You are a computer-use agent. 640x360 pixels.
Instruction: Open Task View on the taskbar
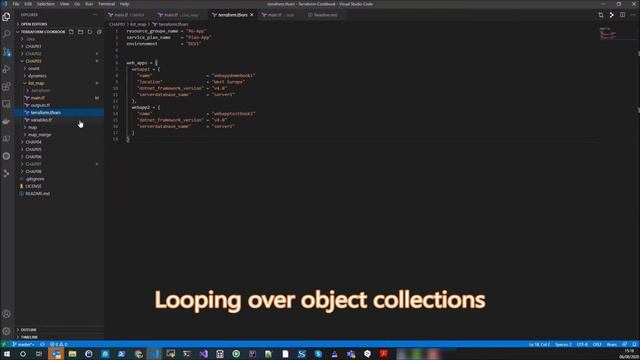[39, 354]
